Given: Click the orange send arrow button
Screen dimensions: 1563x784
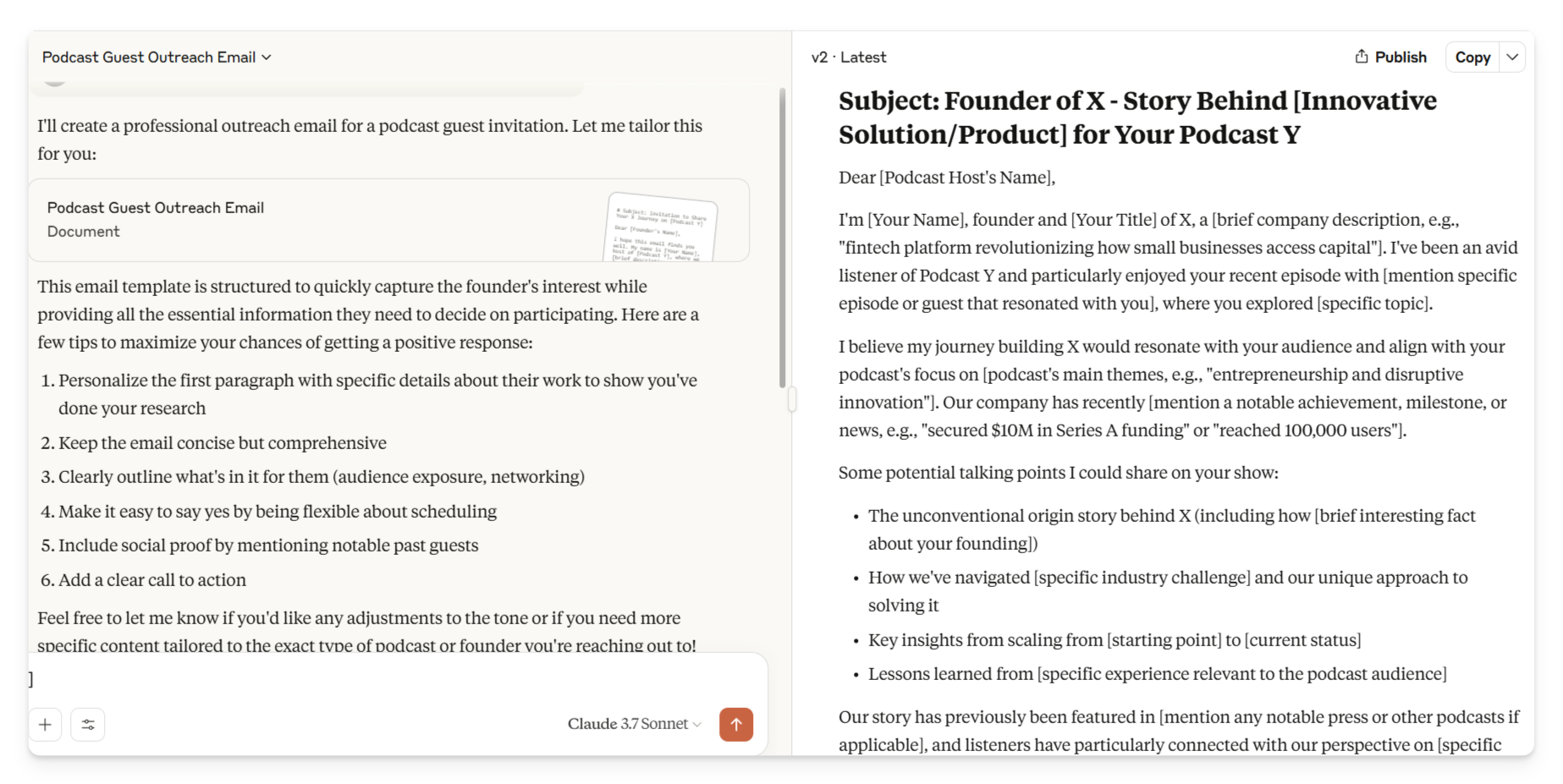Looking at the screenshot, I should (735, 724).
